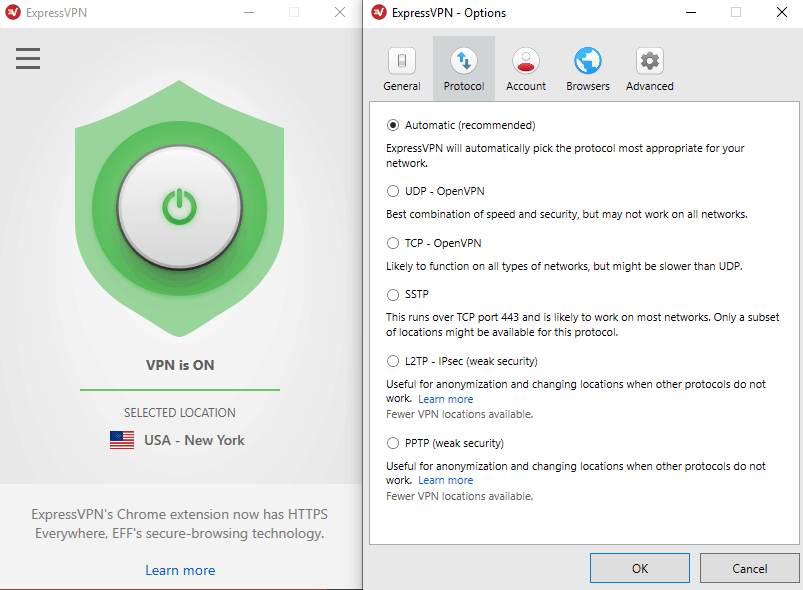
Task: Select the TCP - OpenVPN radio button
Action: pyautogui.click(x=393, y=243)
